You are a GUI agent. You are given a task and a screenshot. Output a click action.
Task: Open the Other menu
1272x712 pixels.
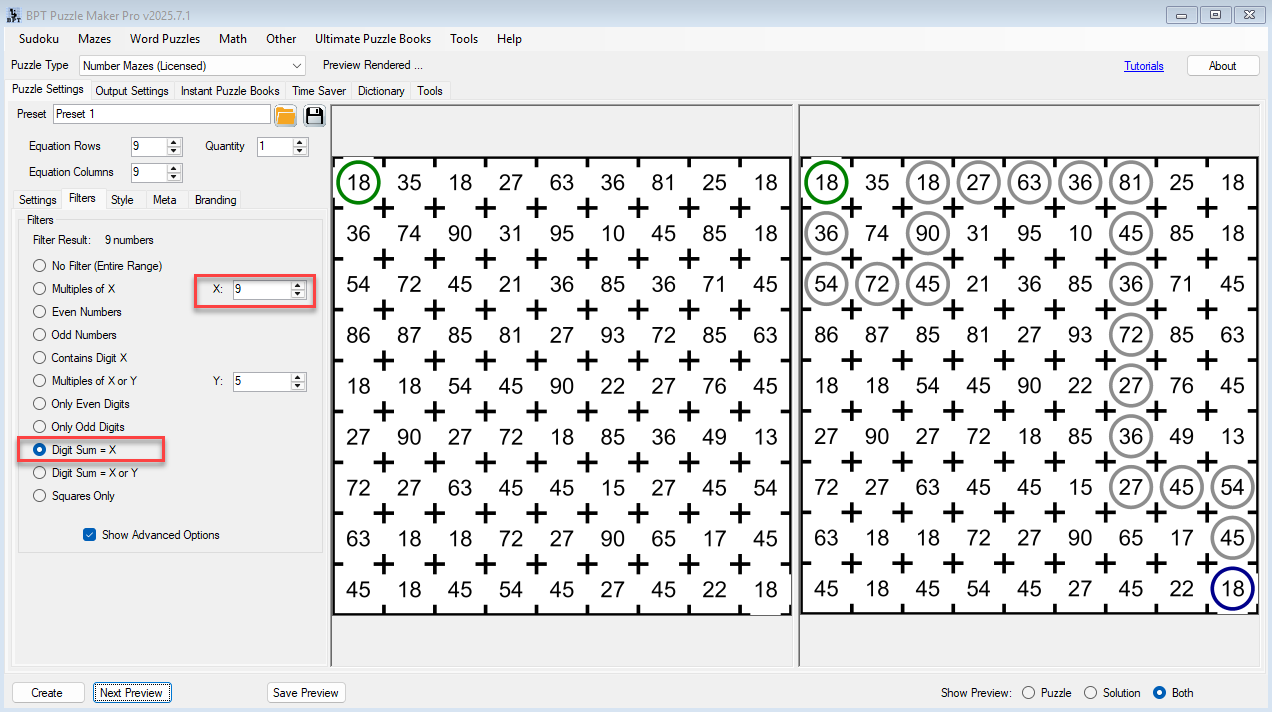click(x=281, y=39)
